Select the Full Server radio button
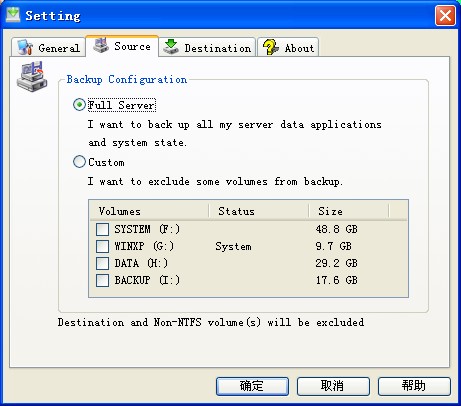The width and height of the screenshot is (461, 406). (x=79, y=105)
